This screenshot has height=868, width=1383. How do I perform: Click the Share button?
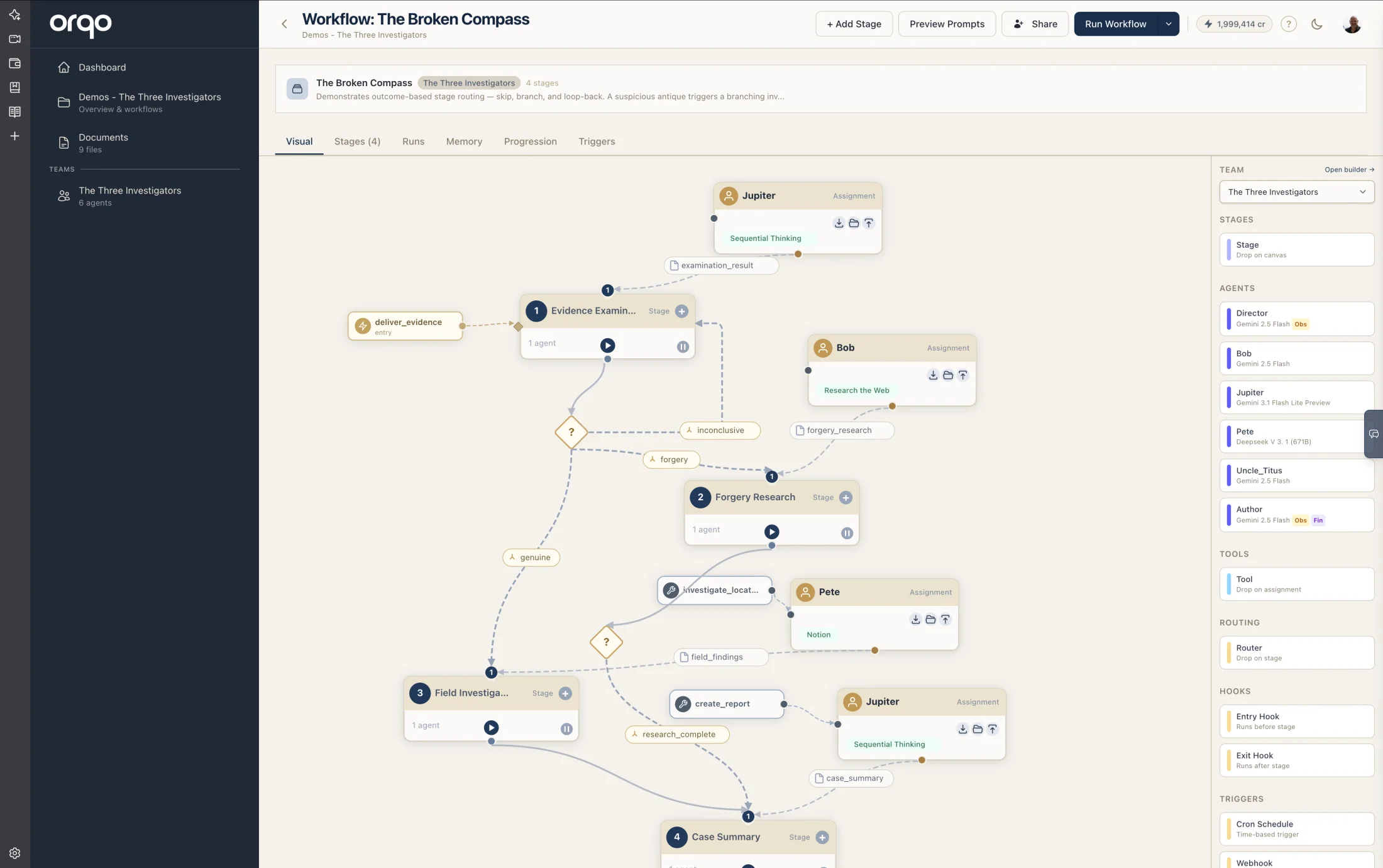pyautogui.click(x=1035, y=24)
